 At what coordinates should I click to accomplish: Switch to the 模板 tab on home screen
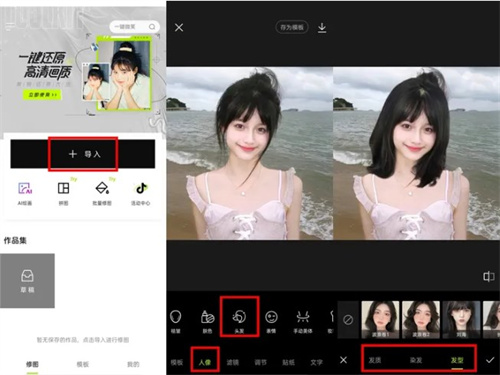(83, 364)
